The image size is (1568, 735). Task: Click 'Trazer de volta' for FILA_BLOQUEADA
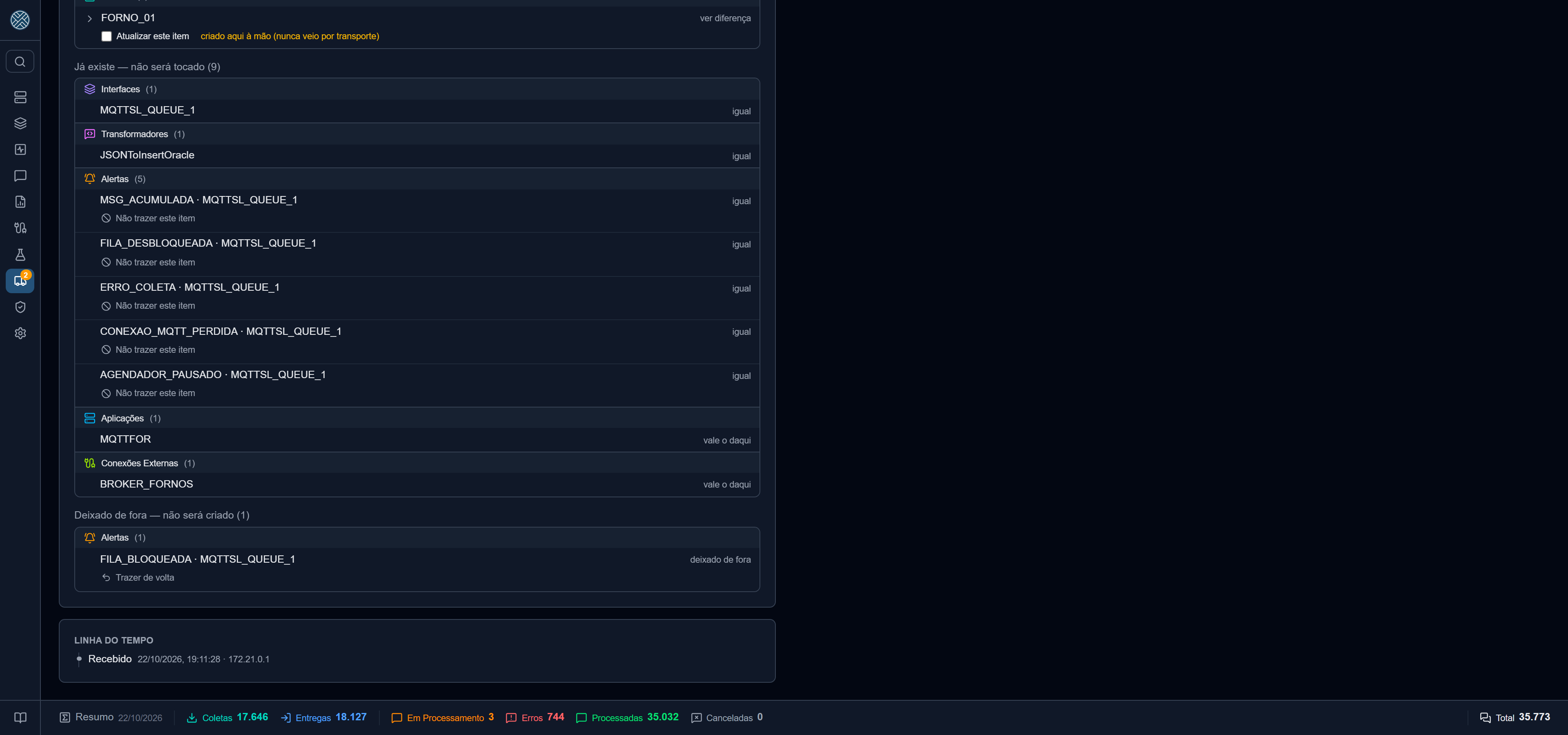(138, 577)
